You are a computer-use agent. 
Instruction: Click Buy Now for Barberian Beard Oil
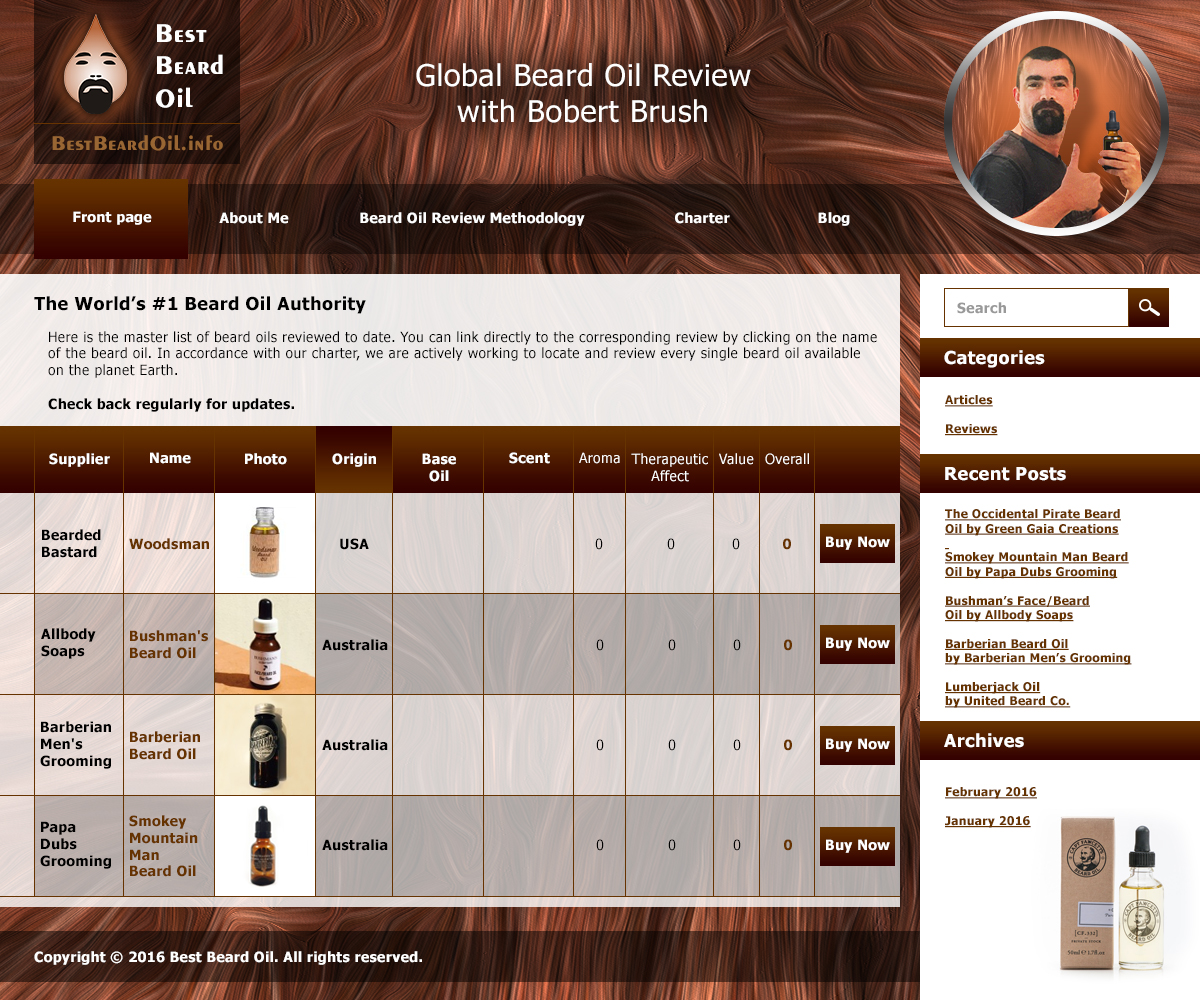(x=856, y=744)
